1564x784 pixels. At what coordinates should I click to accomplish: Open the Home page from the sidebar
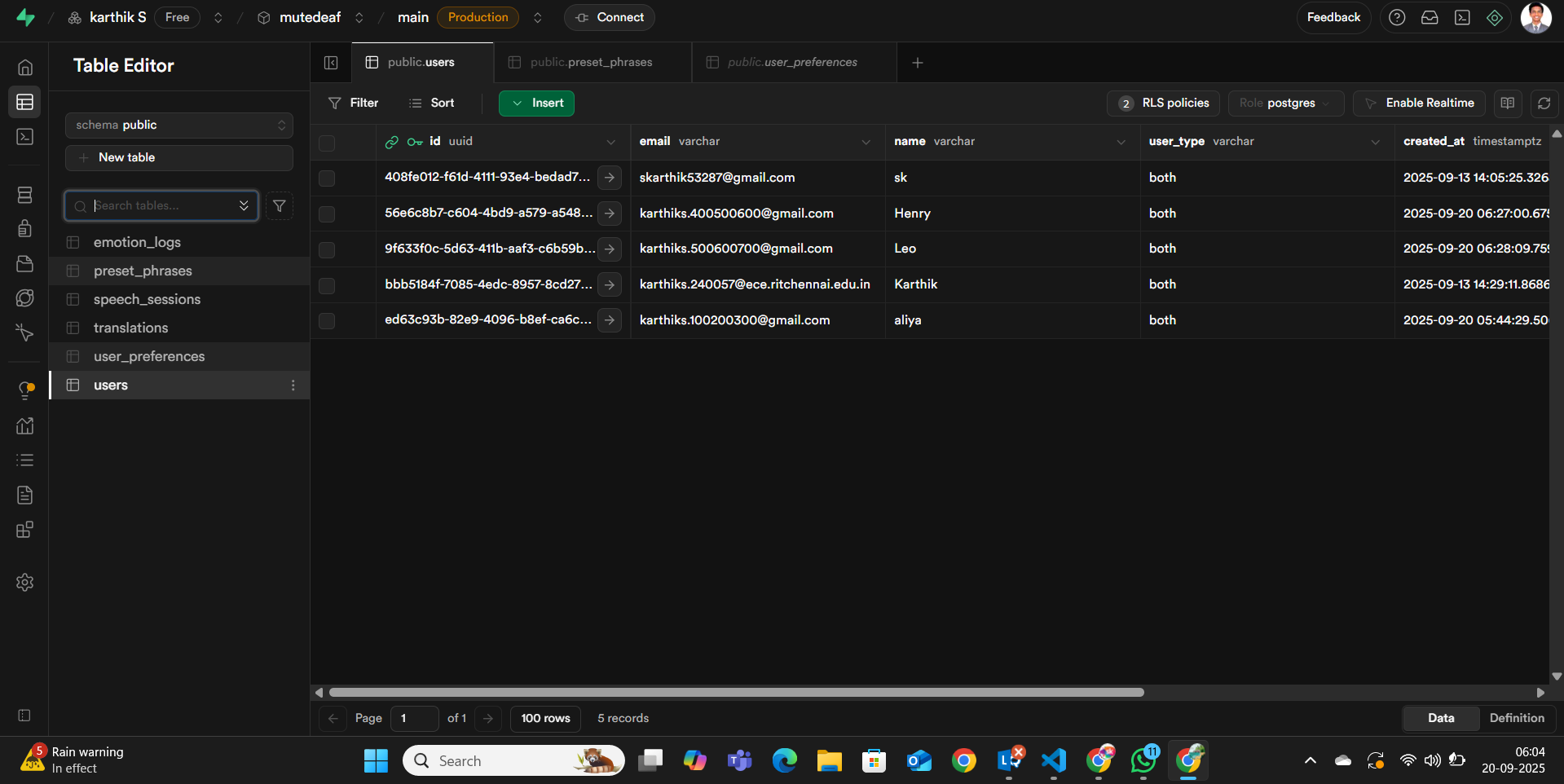click(x=25, y=68)
